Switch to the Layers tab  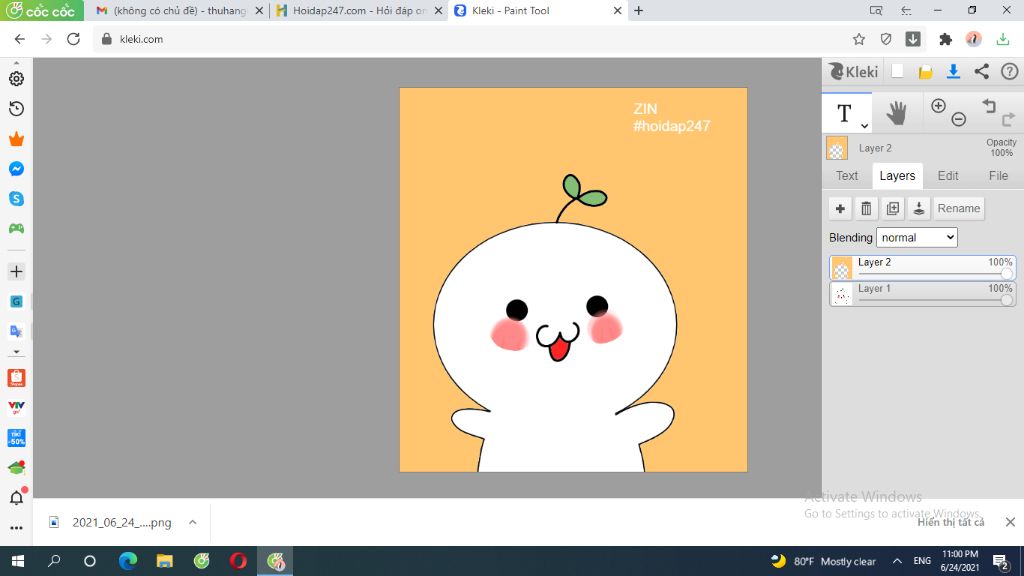click(x=897, y=176)
